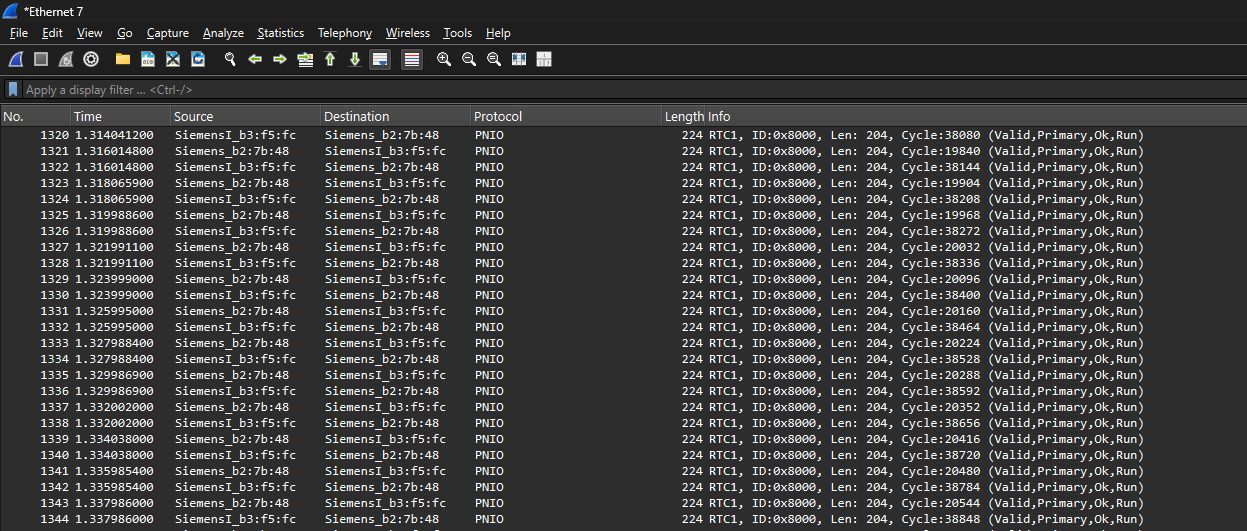Jump to the first packet arrow

click(330, 59)
